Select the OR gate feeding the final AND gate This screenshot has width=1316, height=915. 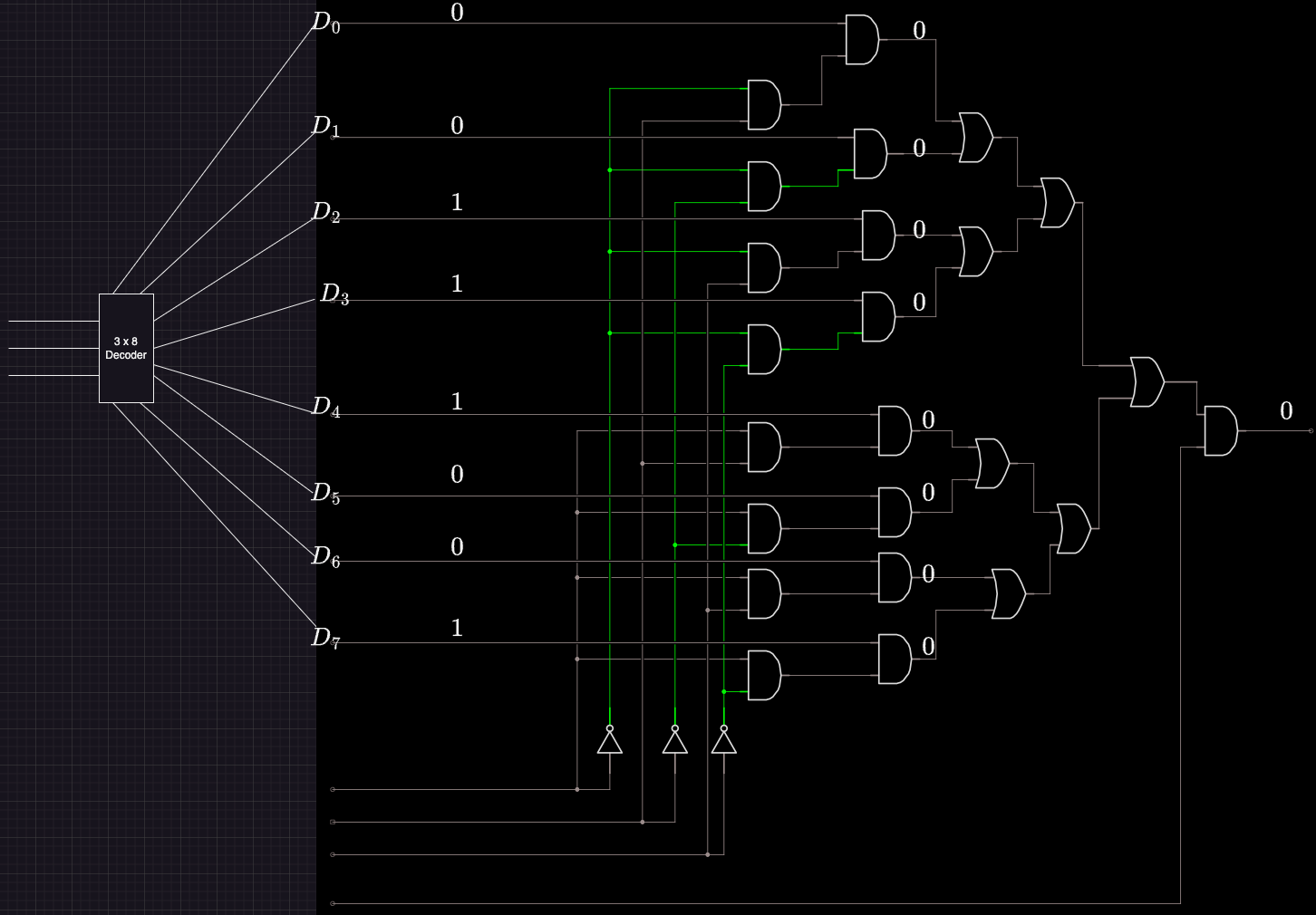click(x=1147, y=382)
